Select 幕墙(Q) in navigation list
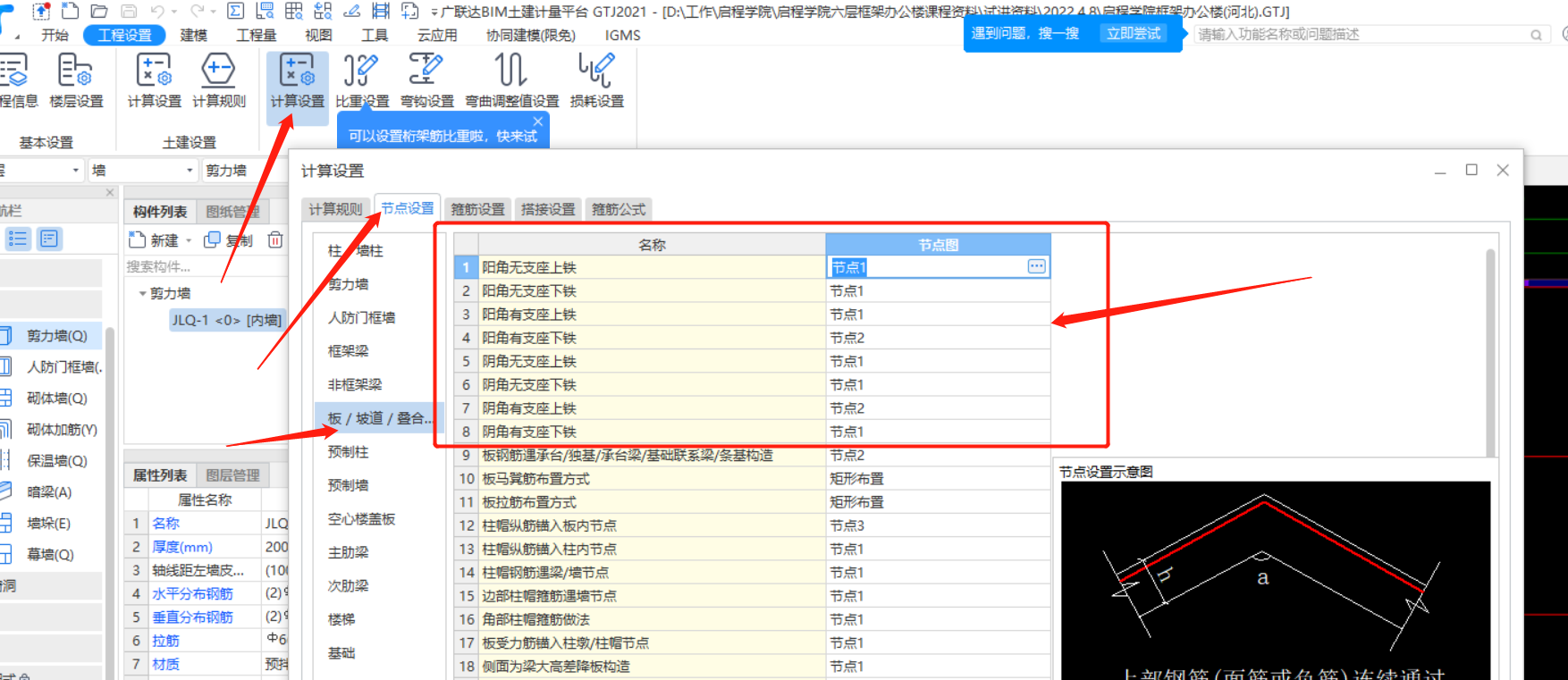Screen dimensions: 1568x680 pyautogui.click(x=50, y=555)
